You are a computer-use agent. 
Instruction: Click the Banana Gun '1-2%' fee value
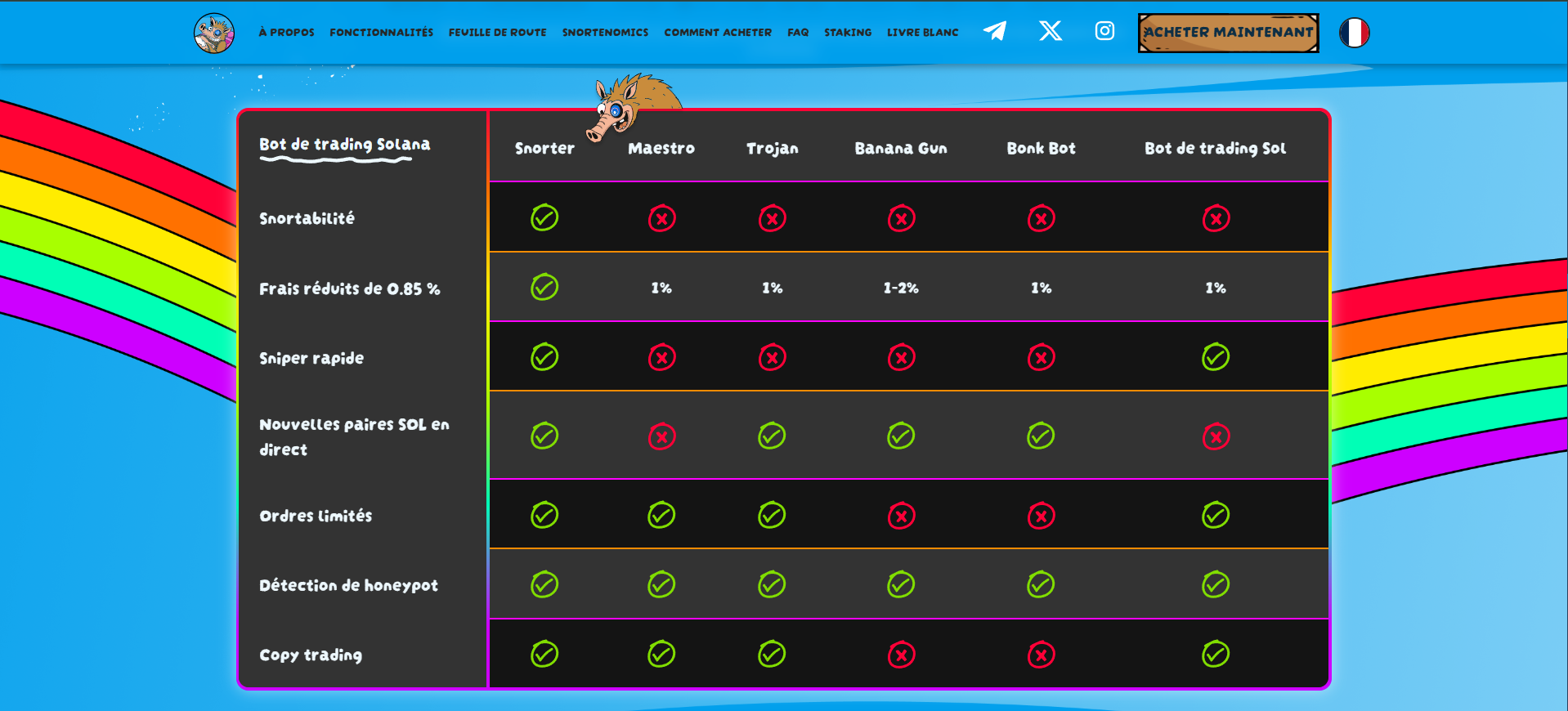coord(901,288)
